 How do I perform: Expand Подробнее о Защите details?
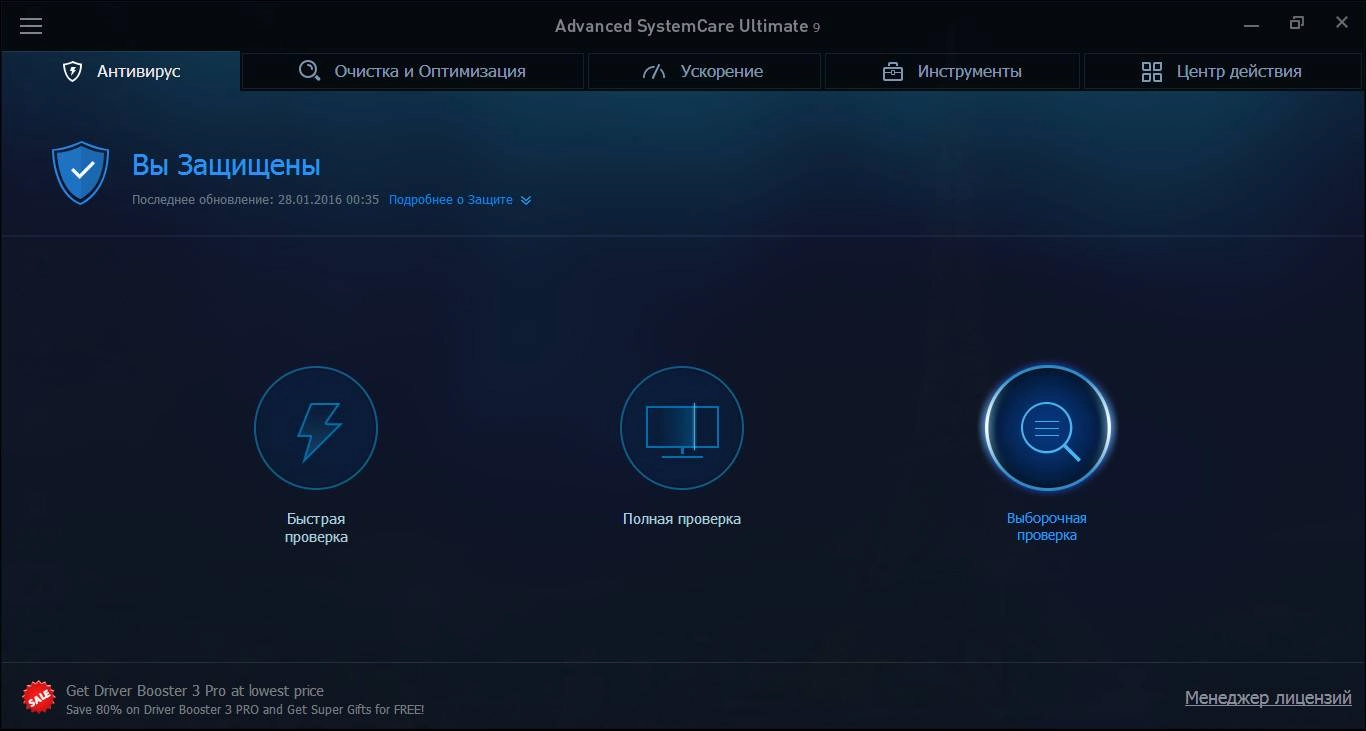pos(460,200)
